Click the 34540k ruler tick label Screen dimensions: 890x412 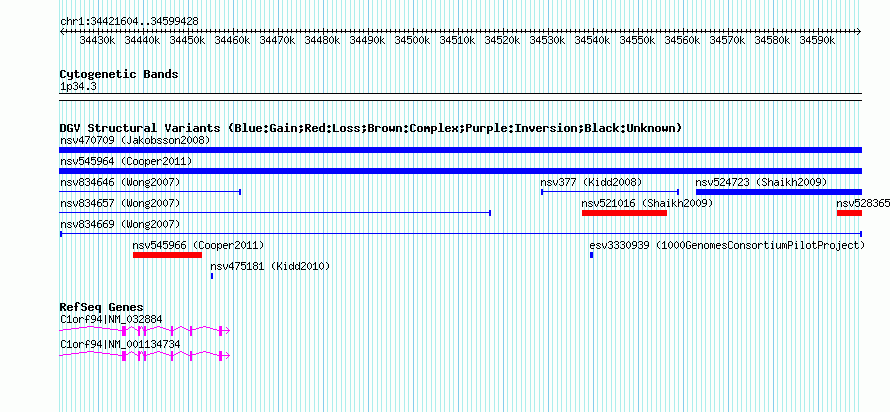(x=593, y=41)
